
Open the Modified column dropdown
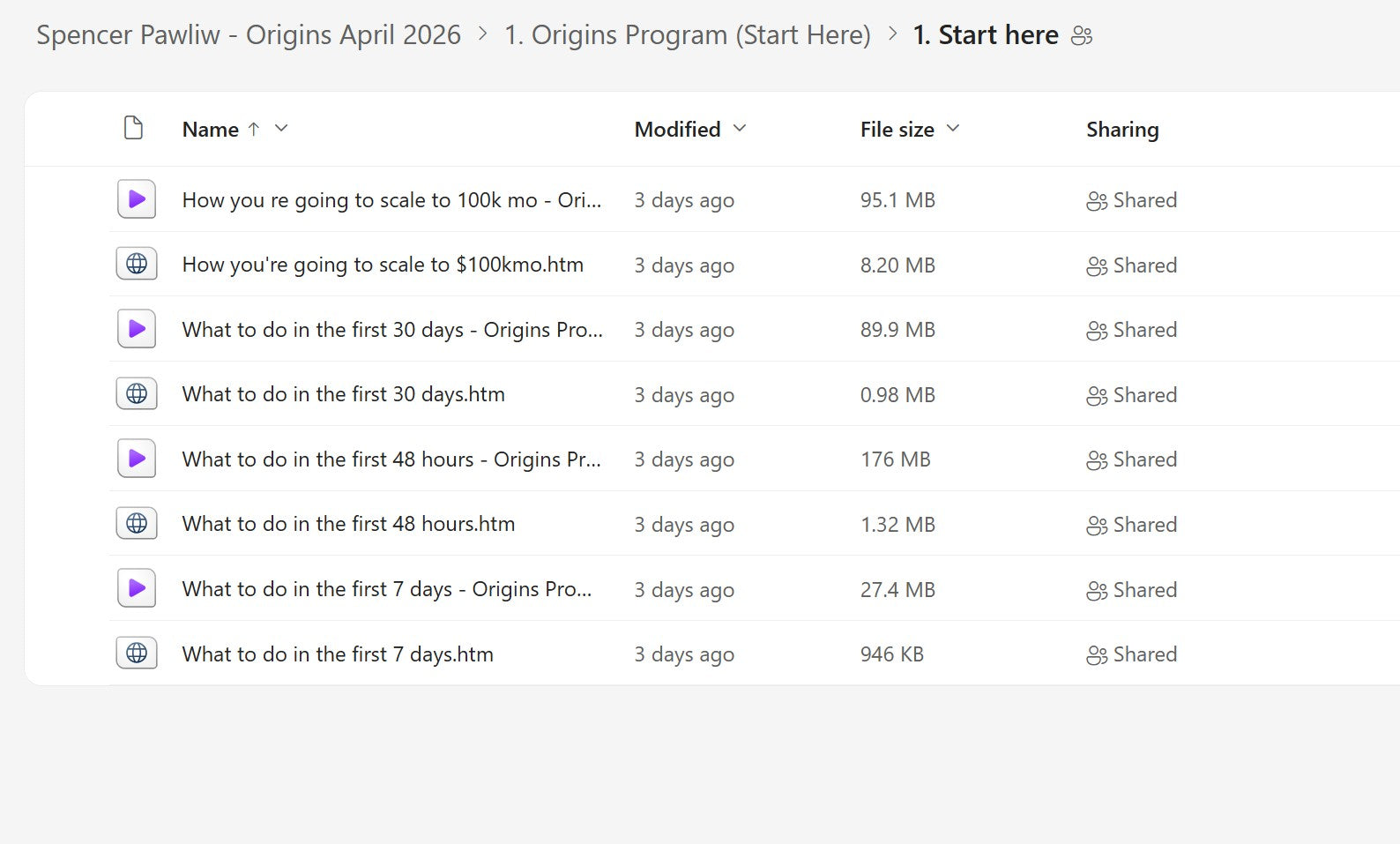pyautogui.click(x=740, y=129)
